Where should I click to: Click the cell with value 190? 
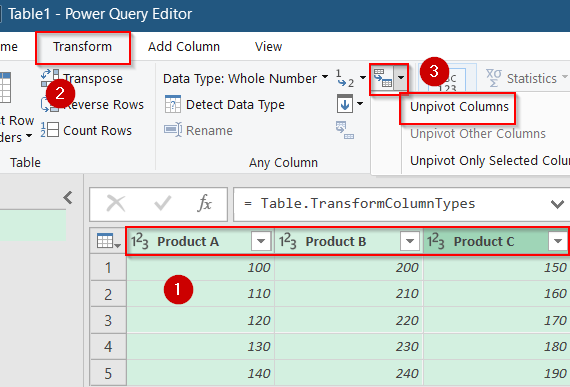pos(496,373)
